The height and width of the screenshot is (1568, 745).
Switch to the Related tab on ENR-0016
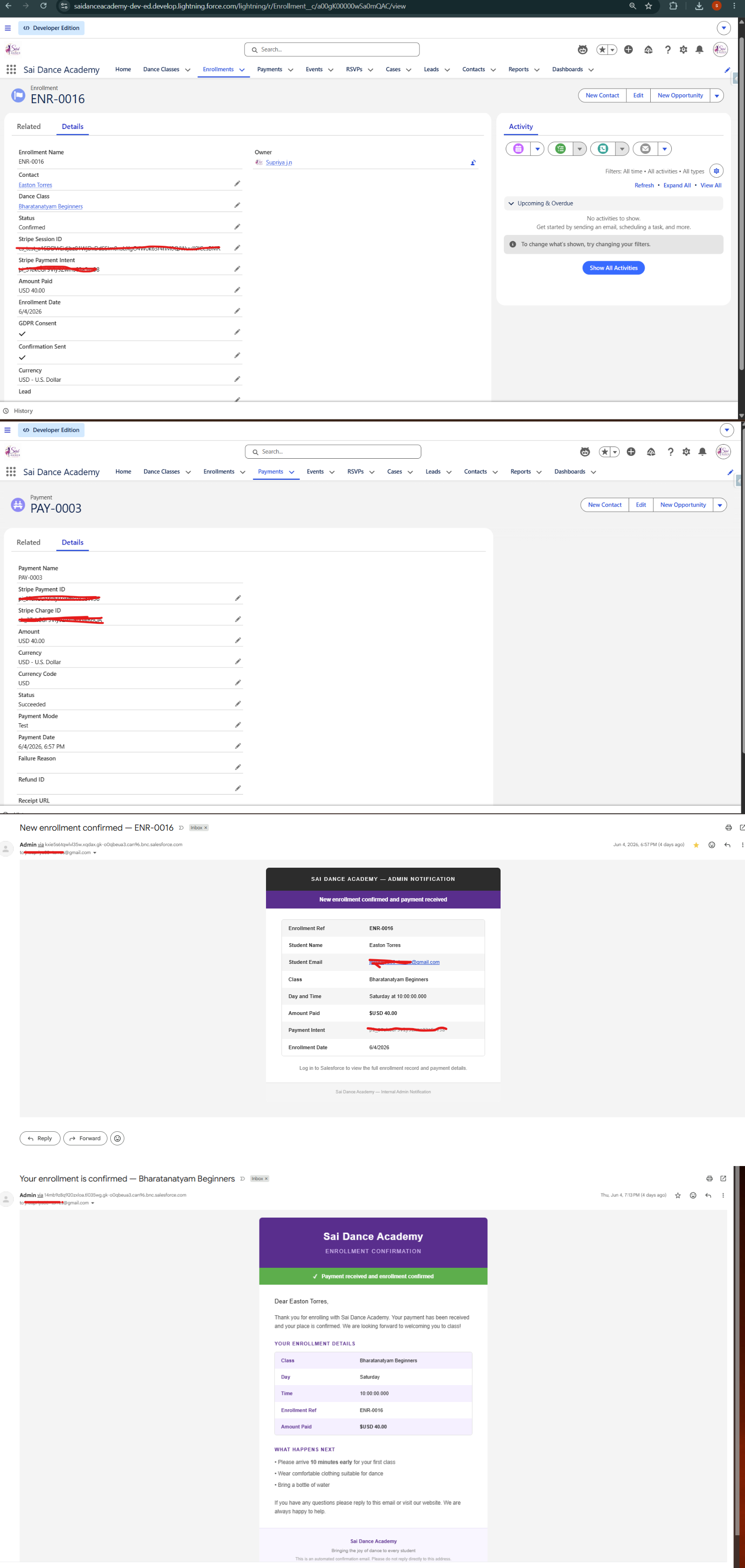click(x=29, y=127)
